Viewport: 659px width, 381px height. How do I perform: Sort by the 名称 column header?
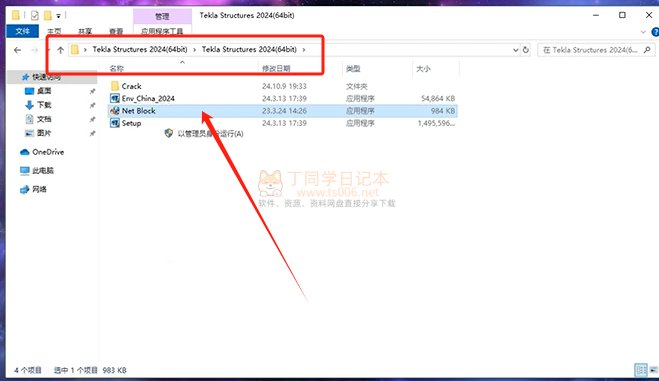[x=117, y=68]
